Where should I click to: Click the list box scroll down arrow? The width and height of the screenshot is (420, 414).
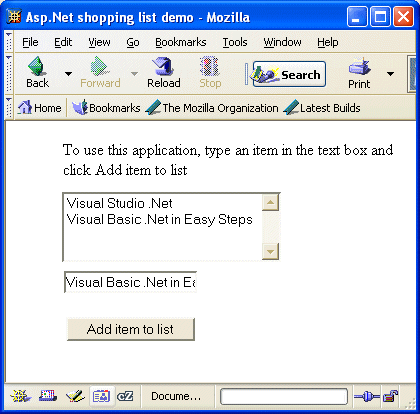(270, 252)
